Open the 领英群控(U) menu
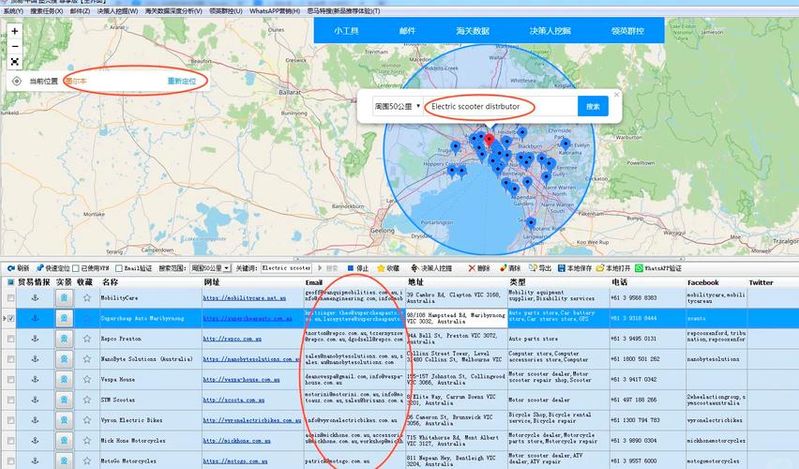 pyautogui.click(x=226, y=11)
